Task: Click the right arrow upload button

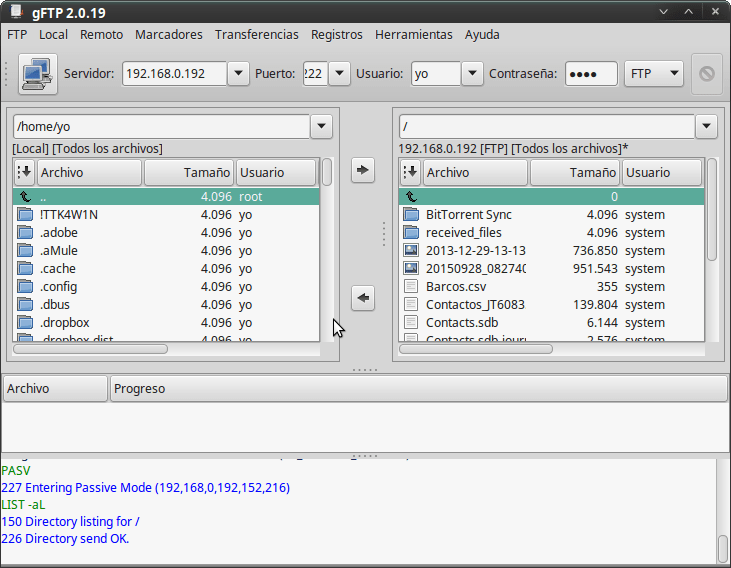Action: coord(363,170)
